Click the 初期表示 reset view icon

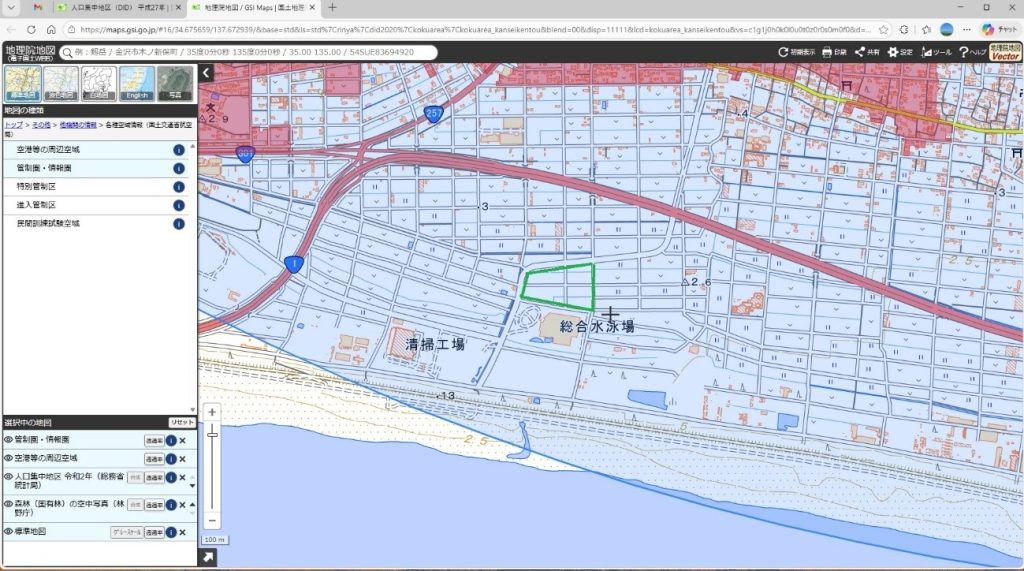coord(796,52)
